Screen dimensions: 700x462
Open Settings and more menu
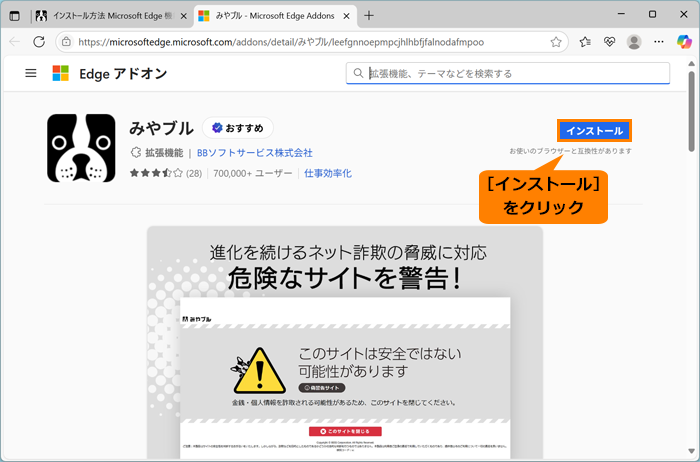[x=658, y=42]
